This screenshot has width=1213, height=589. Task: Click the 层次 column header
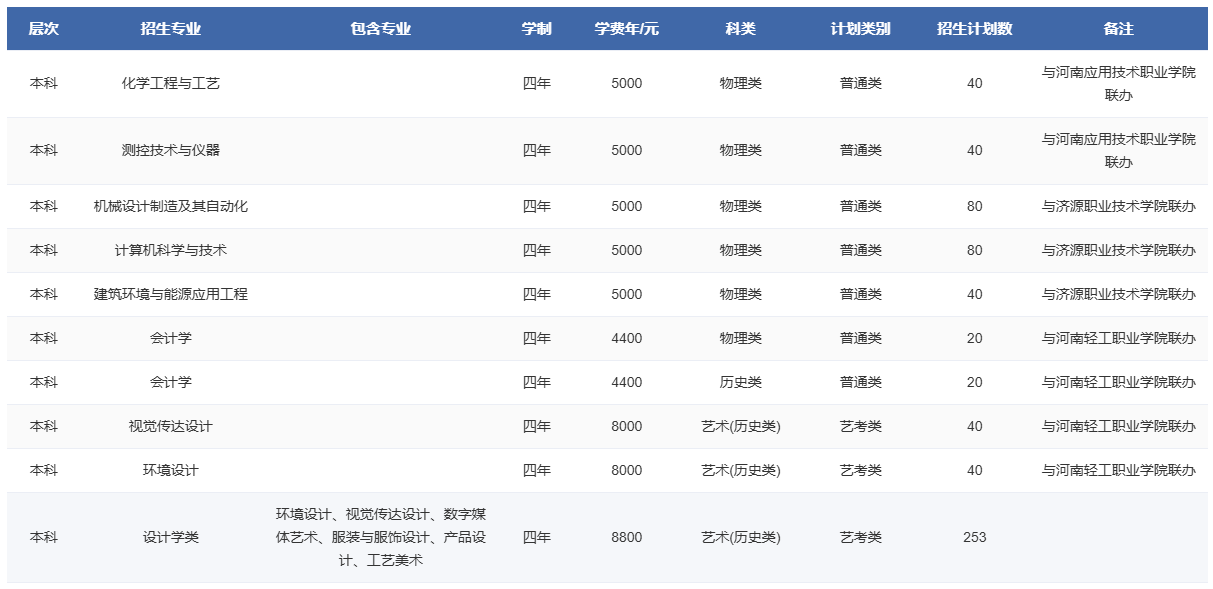[x=44, y=29]
